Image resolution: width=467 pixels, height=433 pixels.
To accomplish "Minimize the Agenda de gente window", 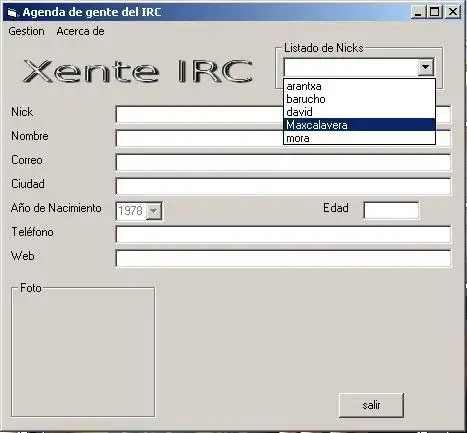I will click(x=419, y=12).
